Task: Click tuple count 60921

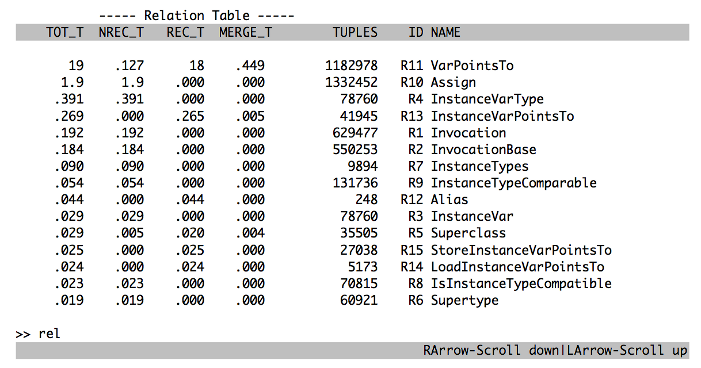Action: [359, 300]
